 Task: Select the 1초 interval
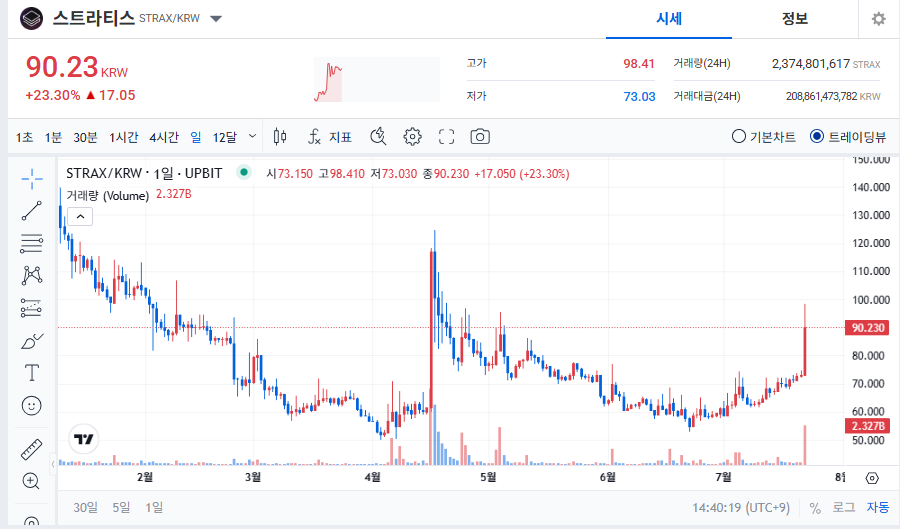[24, 137]
